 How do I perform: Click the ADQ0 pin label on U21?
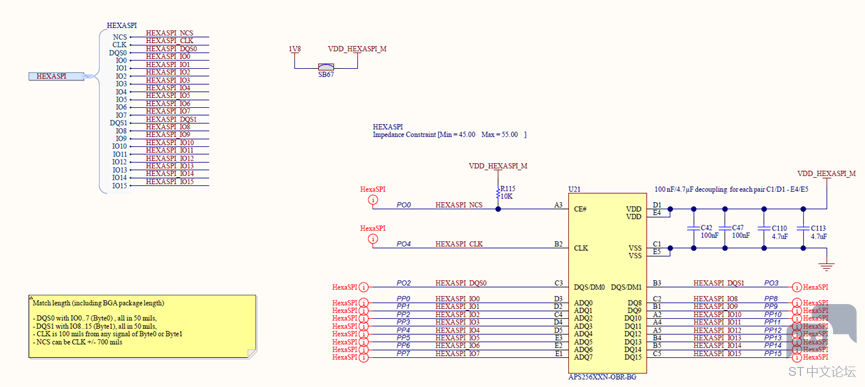pyautogui.click(x=583, y=303)
